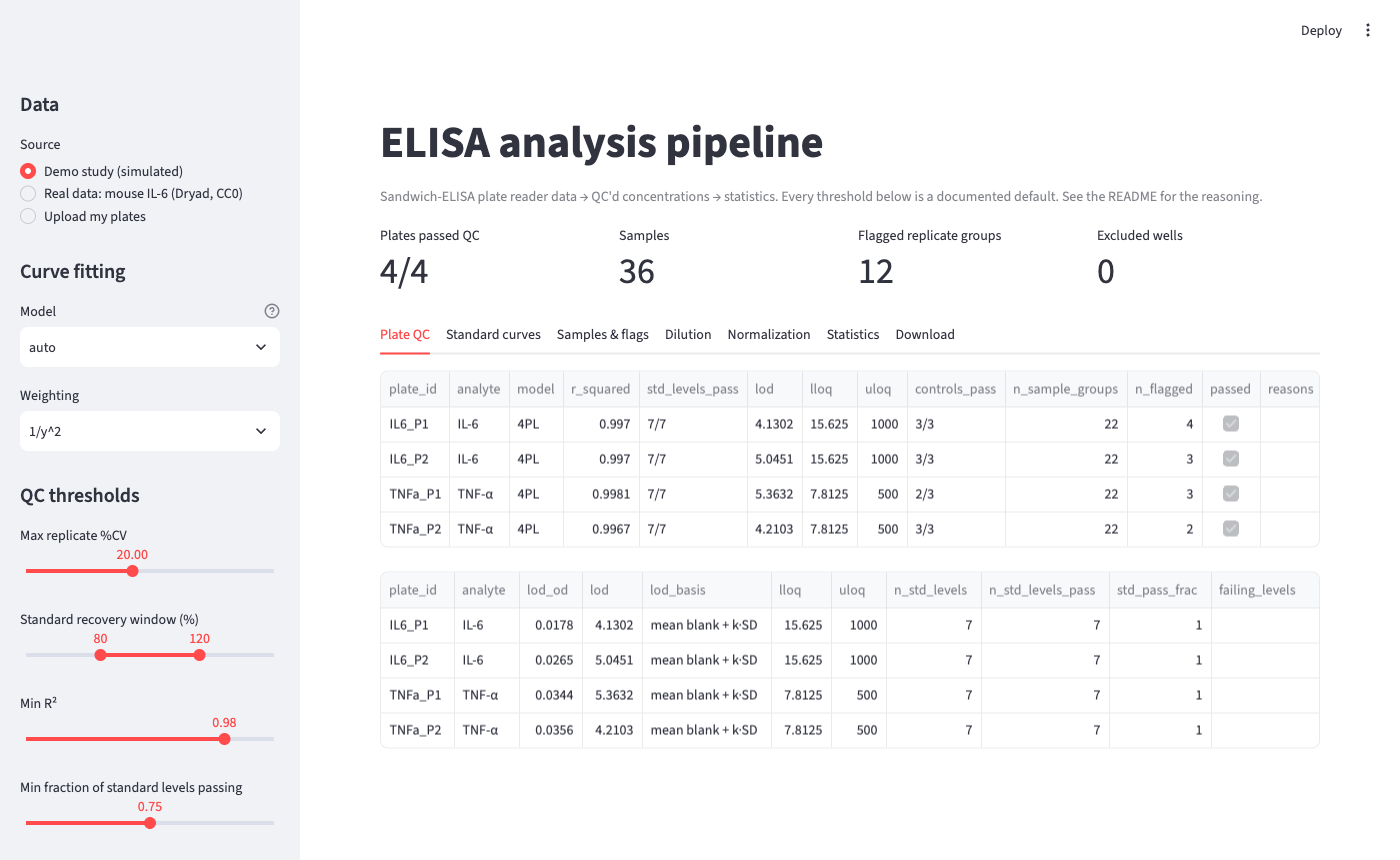Click the Flagged replicate groups value 12

point(876,271)
